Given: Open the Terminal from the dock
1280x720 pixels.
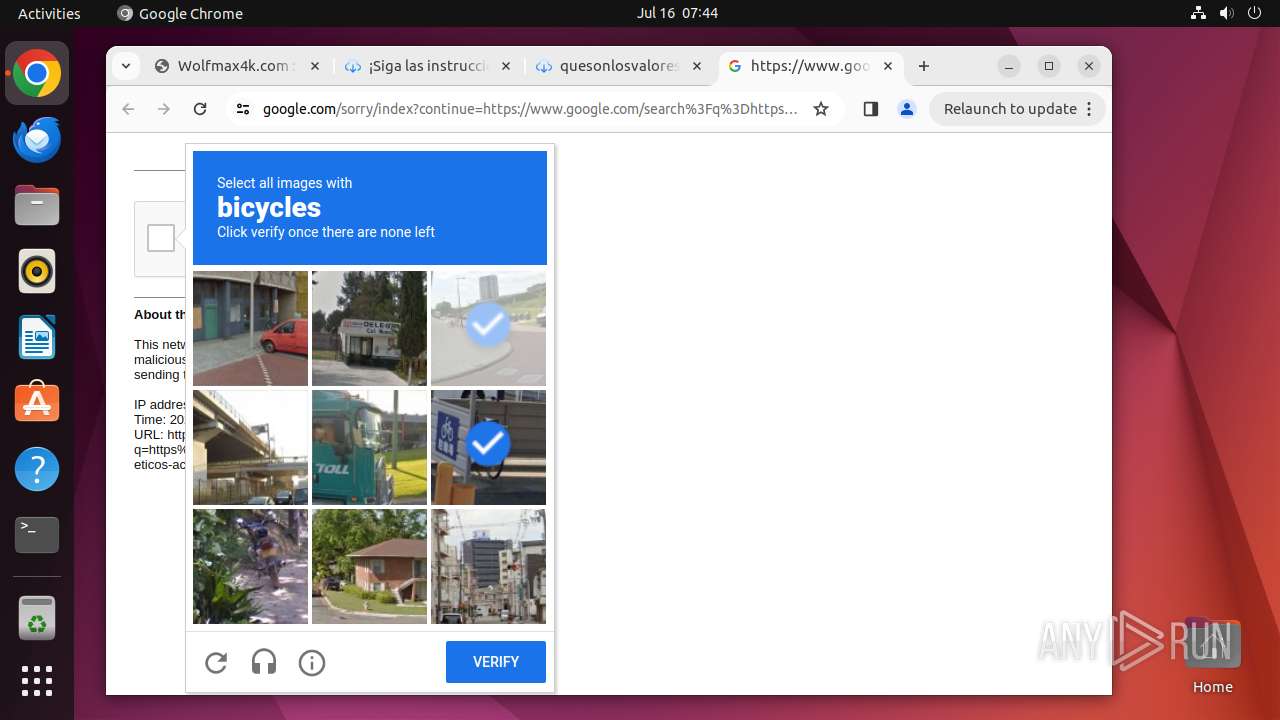Looking at the screenshot, I should click(37, 535).
